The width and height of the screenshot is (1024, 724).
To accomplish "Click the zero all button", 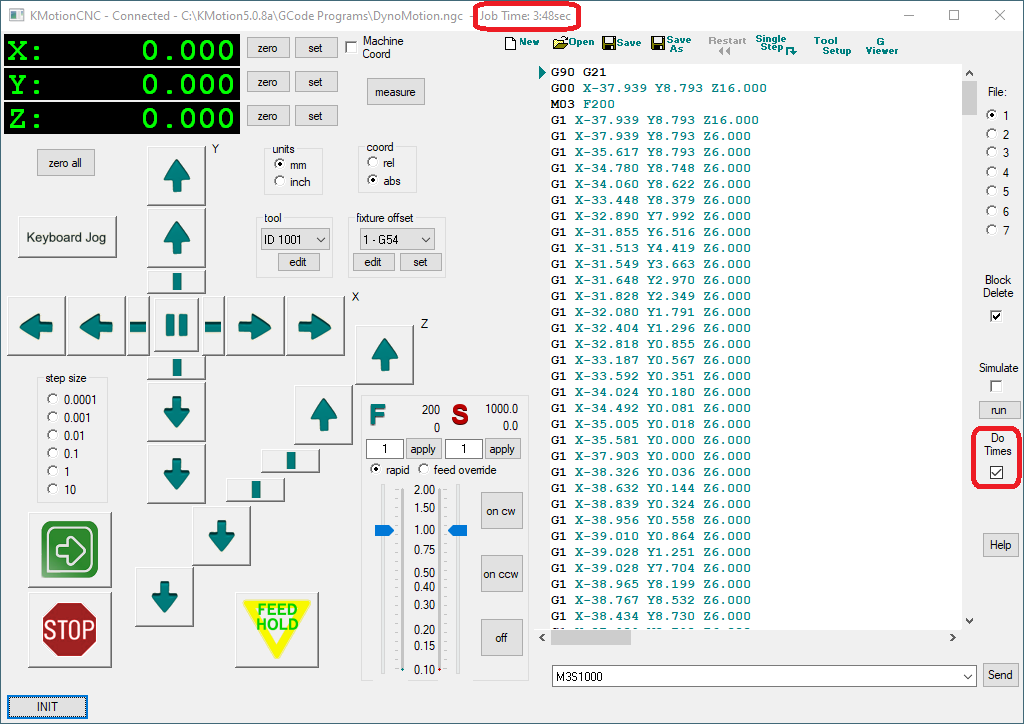I will point(65,163).
